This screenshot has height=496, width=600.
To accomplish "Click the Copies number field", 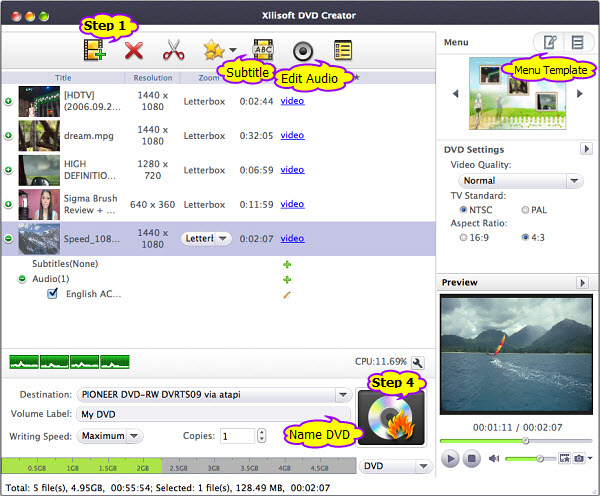I will point(237,436).
